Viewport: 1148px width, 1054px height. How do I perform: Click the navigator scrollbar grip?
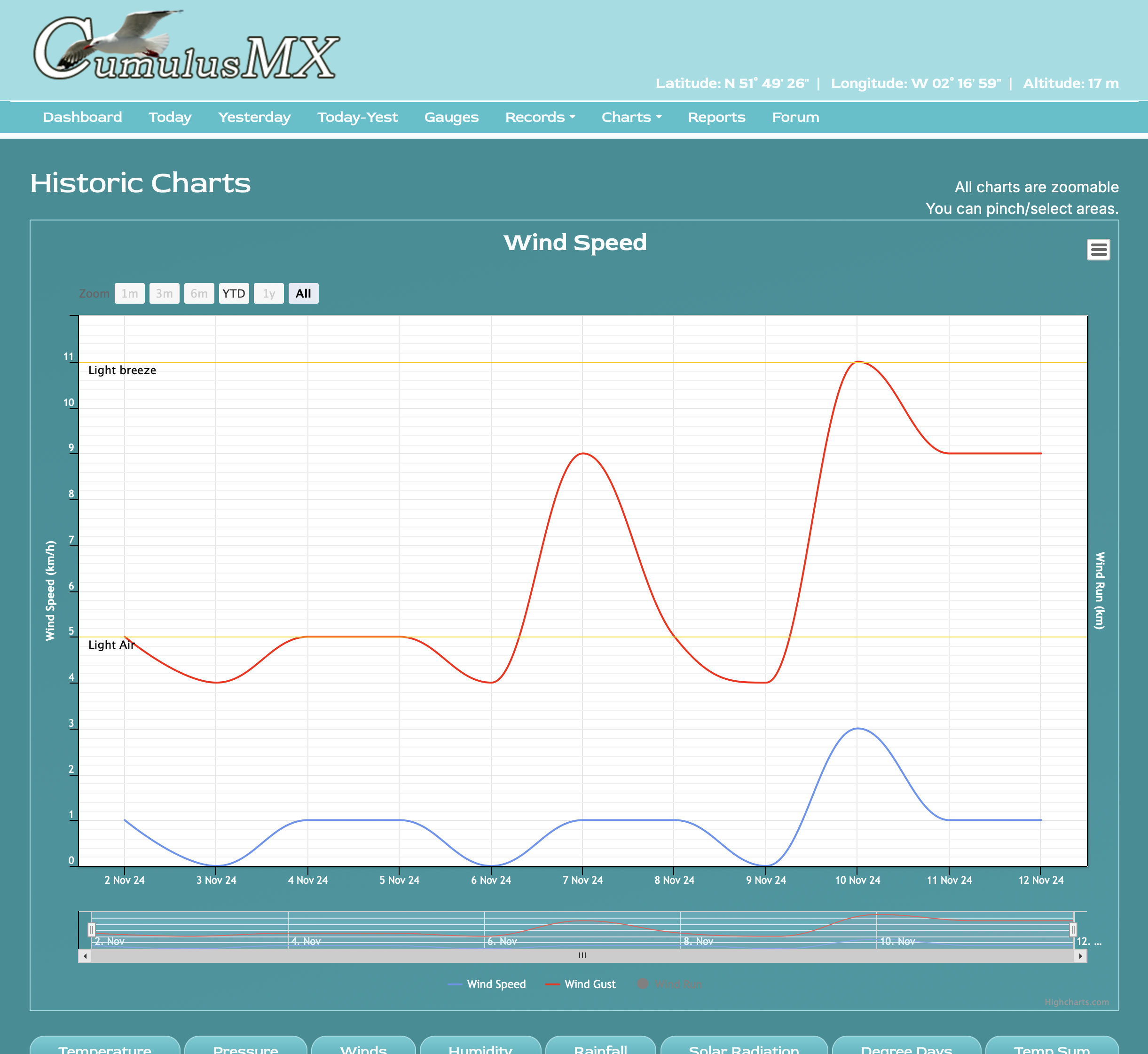[582, 955]
